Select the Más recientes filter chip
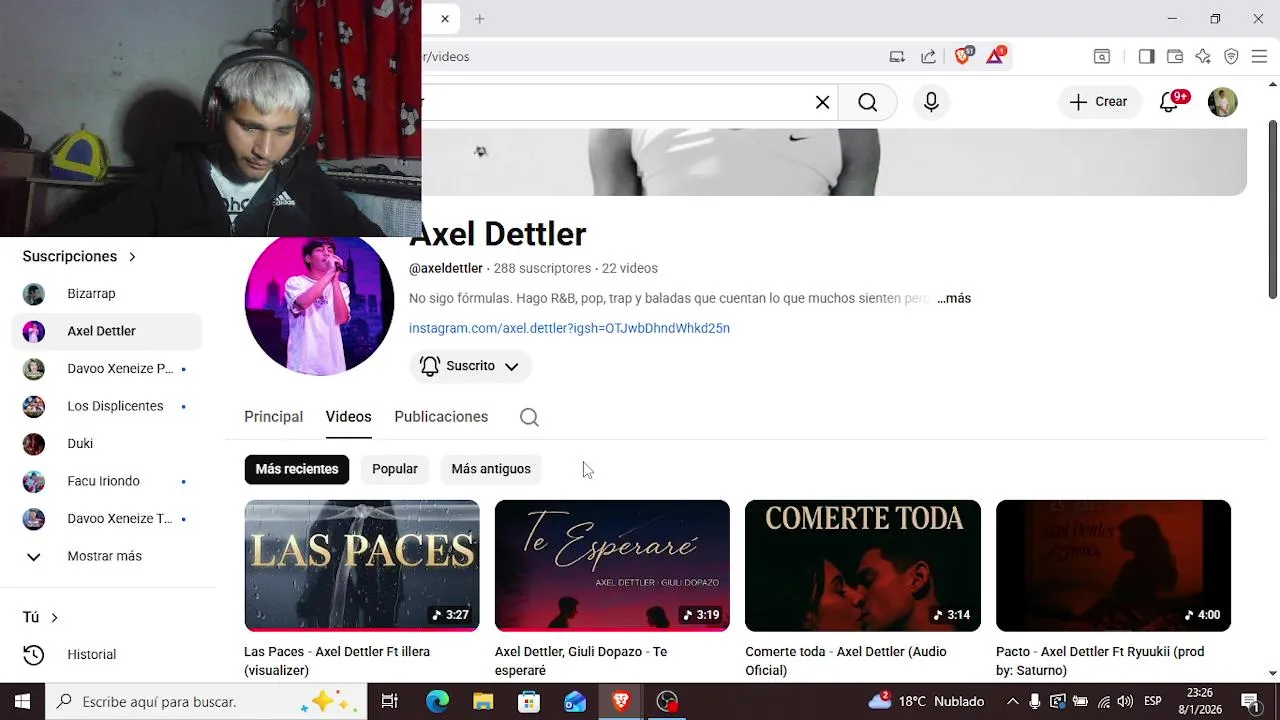 297,469
